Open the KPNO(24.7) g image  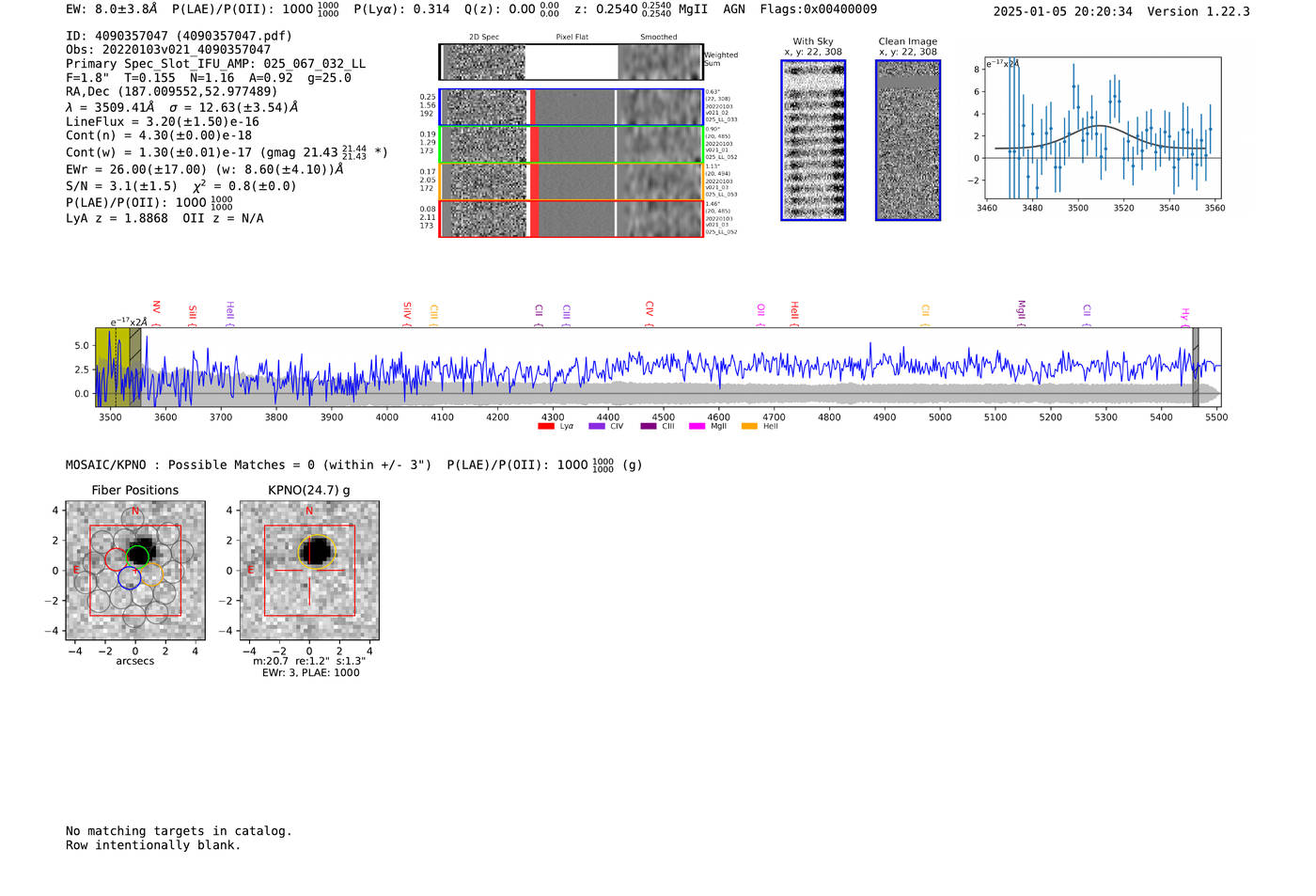tap(309, 571)
